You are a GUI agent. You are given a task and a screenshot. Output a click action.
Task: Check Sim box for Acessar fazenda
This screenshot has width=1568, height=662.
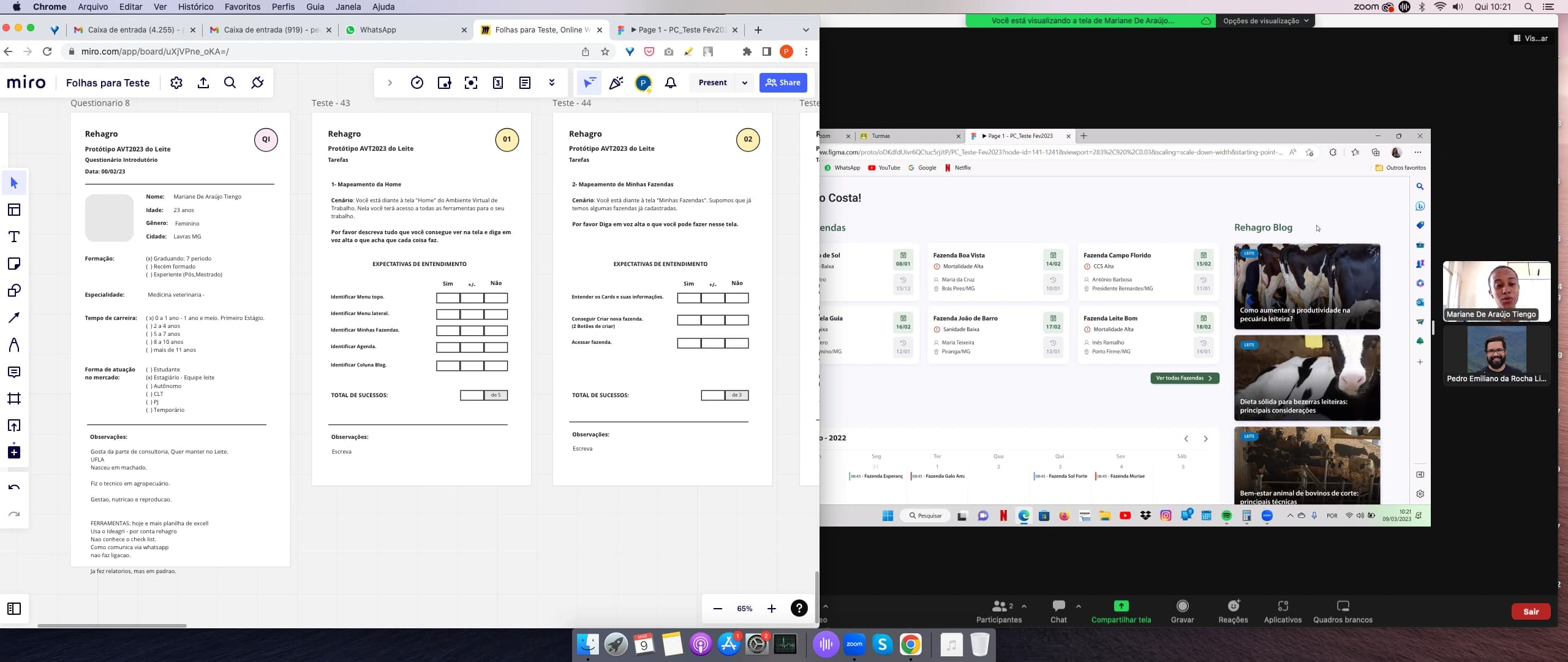pyautogui.click(x=689, y=343)
